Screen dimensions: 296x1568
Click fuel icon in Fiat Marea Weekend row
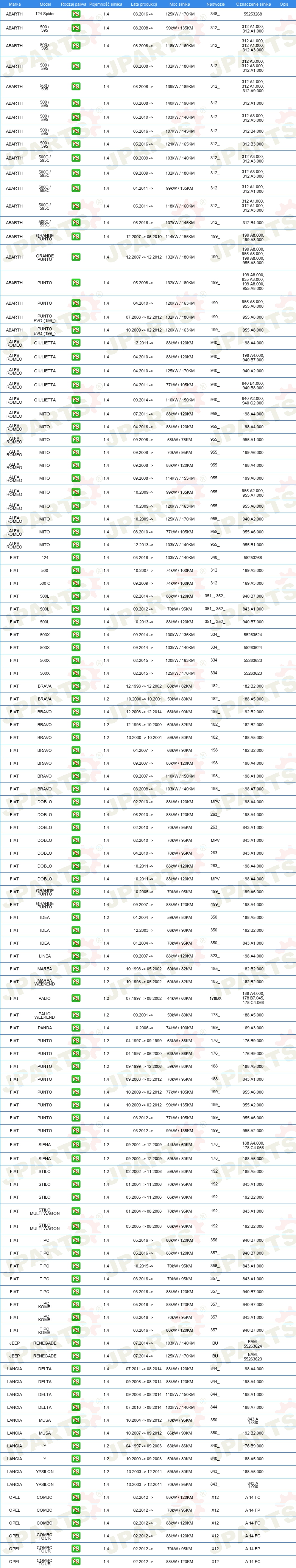click(76, 982)
